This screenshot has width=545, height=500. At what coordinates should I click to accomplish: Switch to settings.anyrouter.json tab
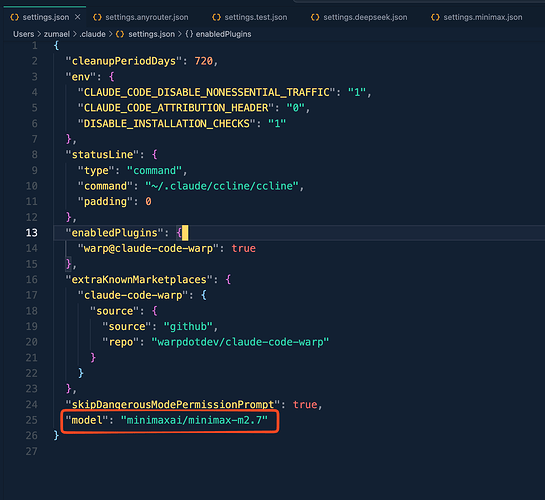pos(141,17)
